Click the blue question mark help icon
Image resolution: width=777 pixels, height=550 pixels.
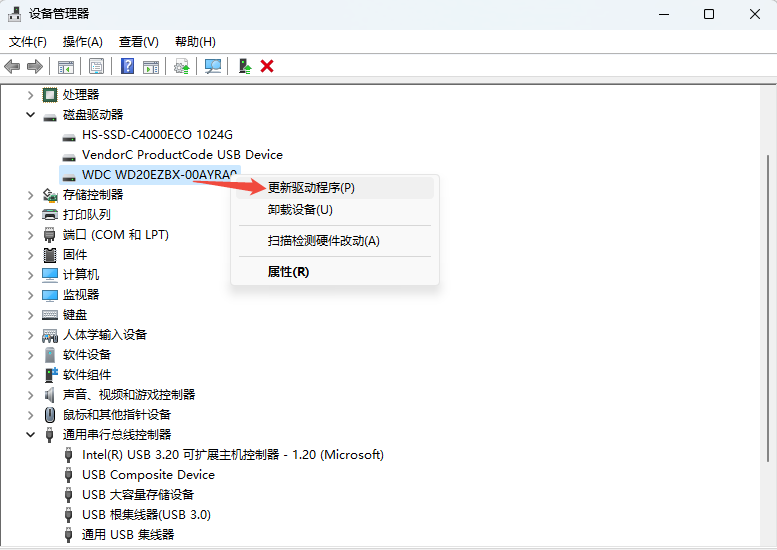coord(128,66)
